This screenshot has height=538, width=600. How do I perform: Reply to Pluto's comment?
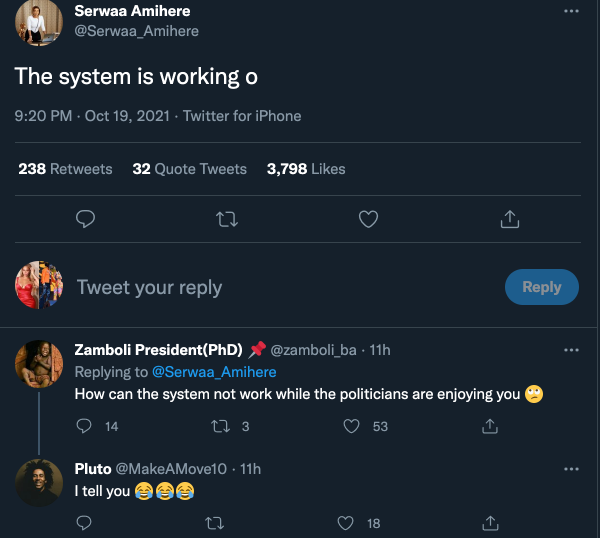click(85, 522)
